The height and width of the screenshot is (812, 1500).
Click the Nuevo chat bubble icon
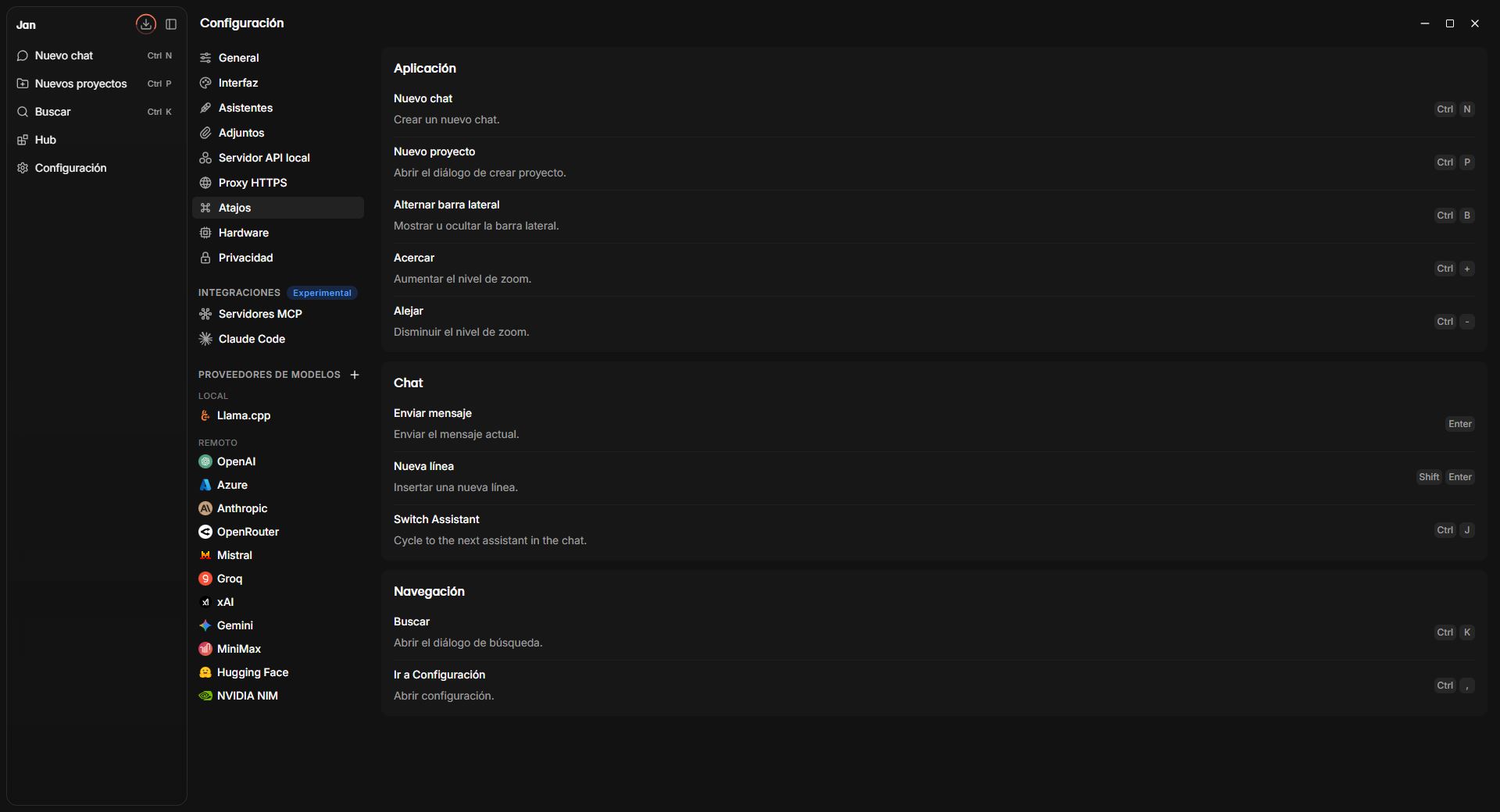click(x=23, y=55)
